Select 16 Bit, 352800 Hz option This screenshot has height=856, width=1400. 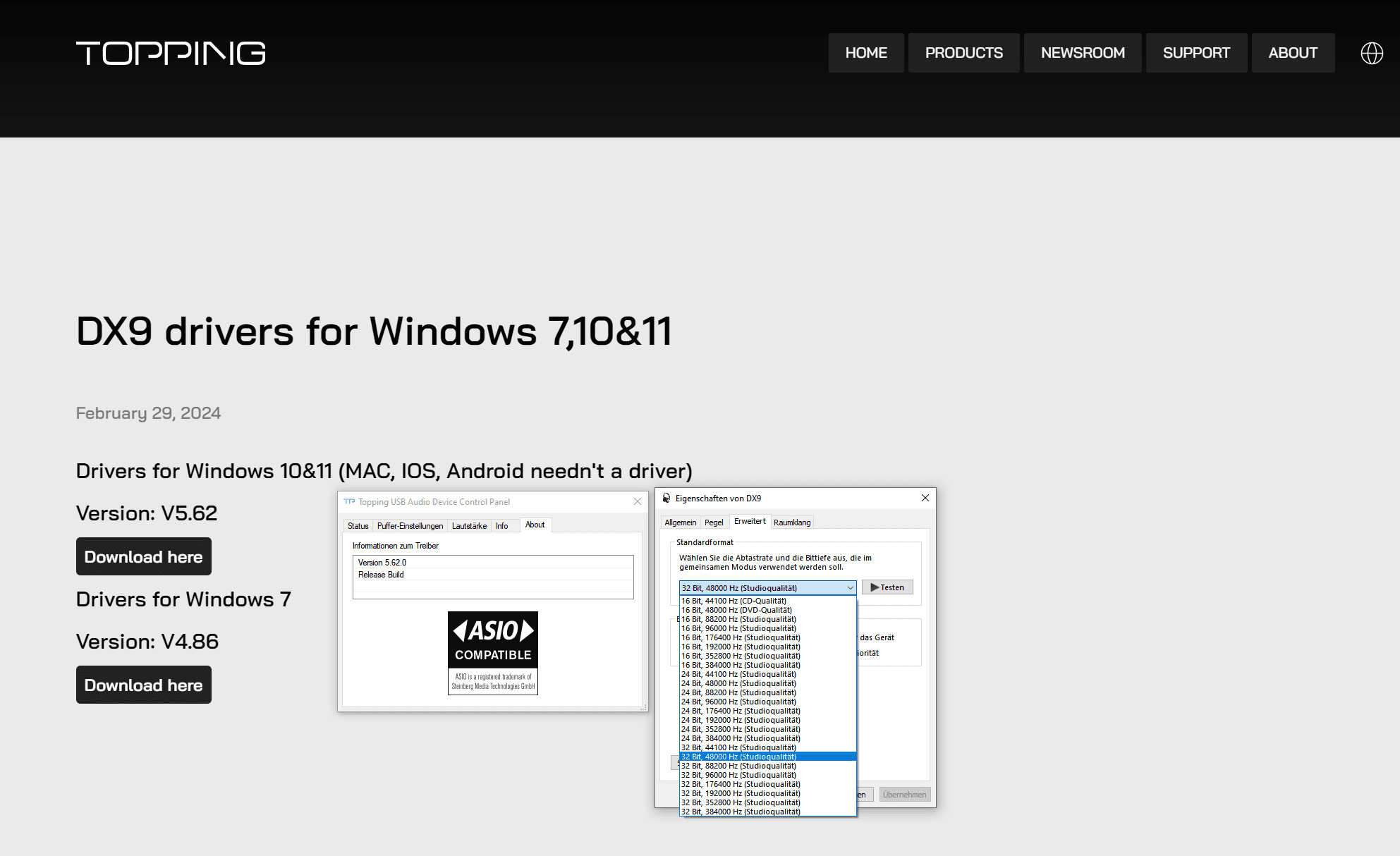tap(767, 656)
